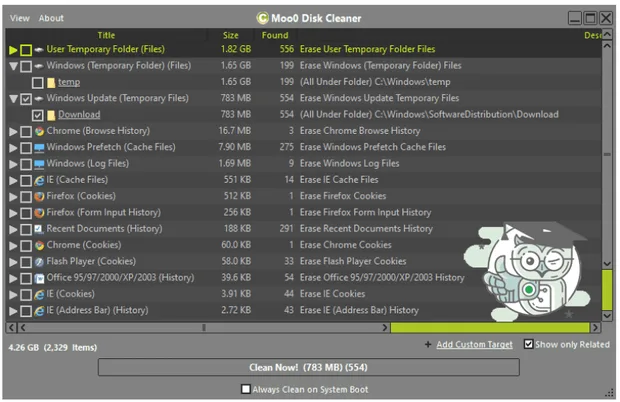The width and height of the screenshot is (620, 402).
Task: Open the About menu
Action: point(51,18)
